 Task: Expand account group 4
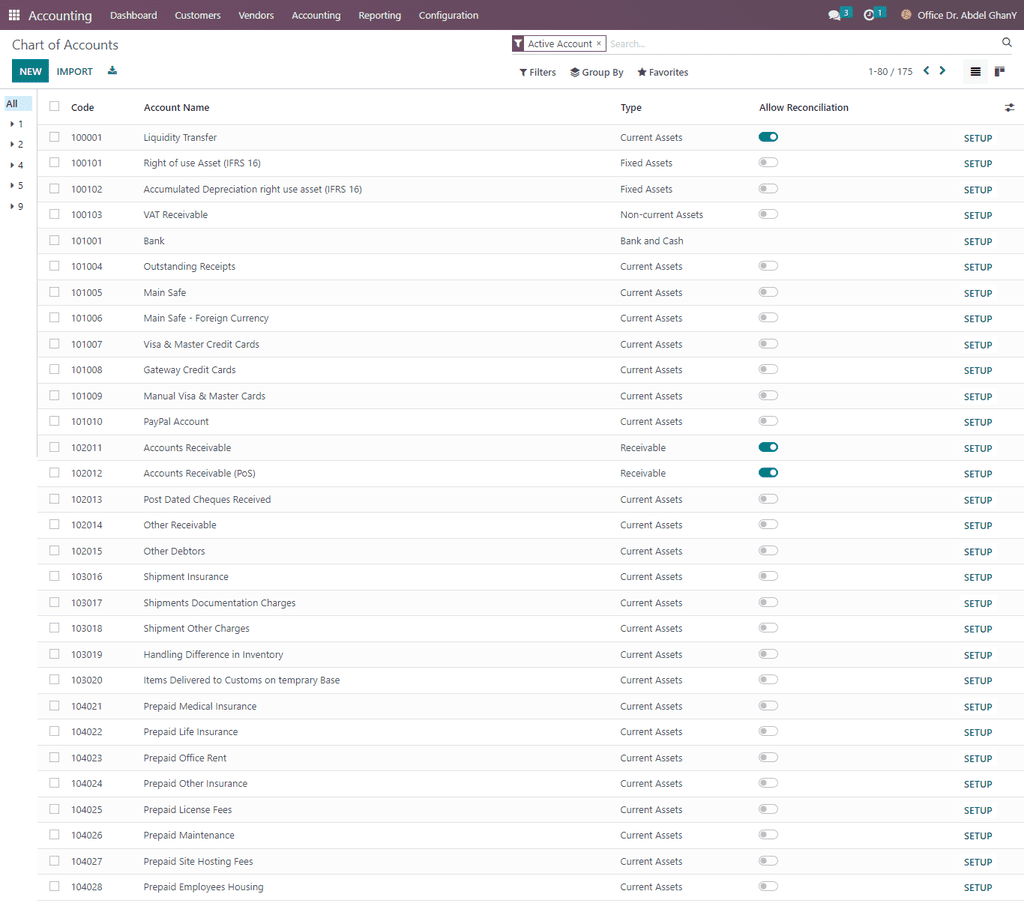pos(17,165)
